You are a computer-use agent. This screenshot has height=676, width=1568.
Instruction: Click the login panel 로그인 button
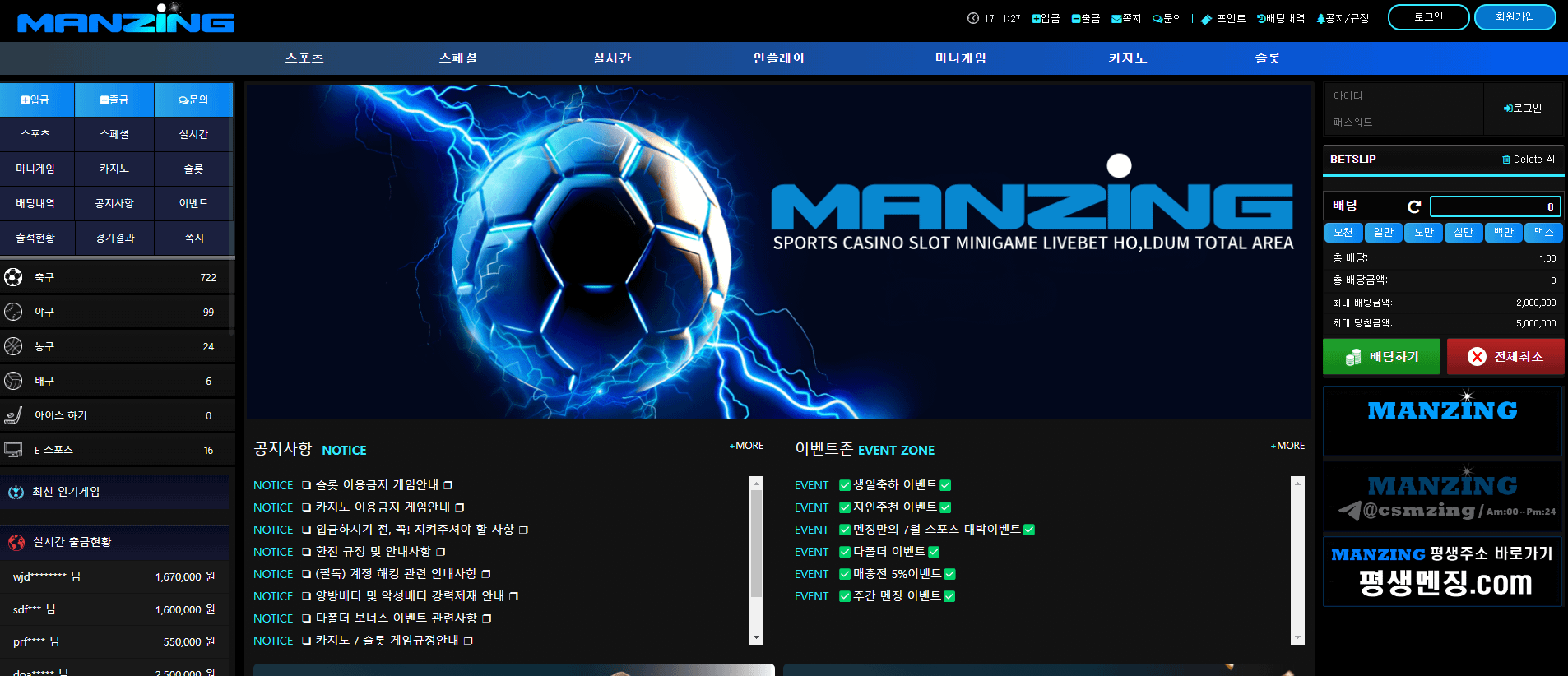click(1523, 109)
